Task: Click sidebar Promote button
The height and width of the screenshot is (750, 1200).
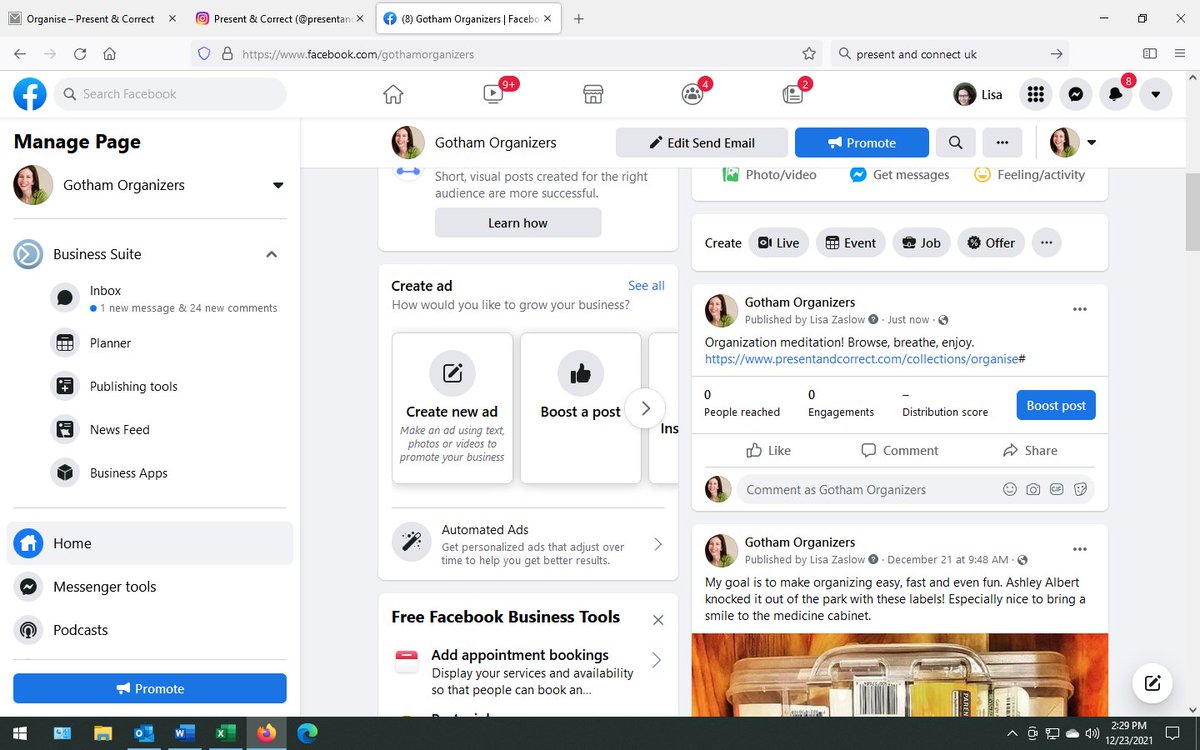Action: coord(150,689)
